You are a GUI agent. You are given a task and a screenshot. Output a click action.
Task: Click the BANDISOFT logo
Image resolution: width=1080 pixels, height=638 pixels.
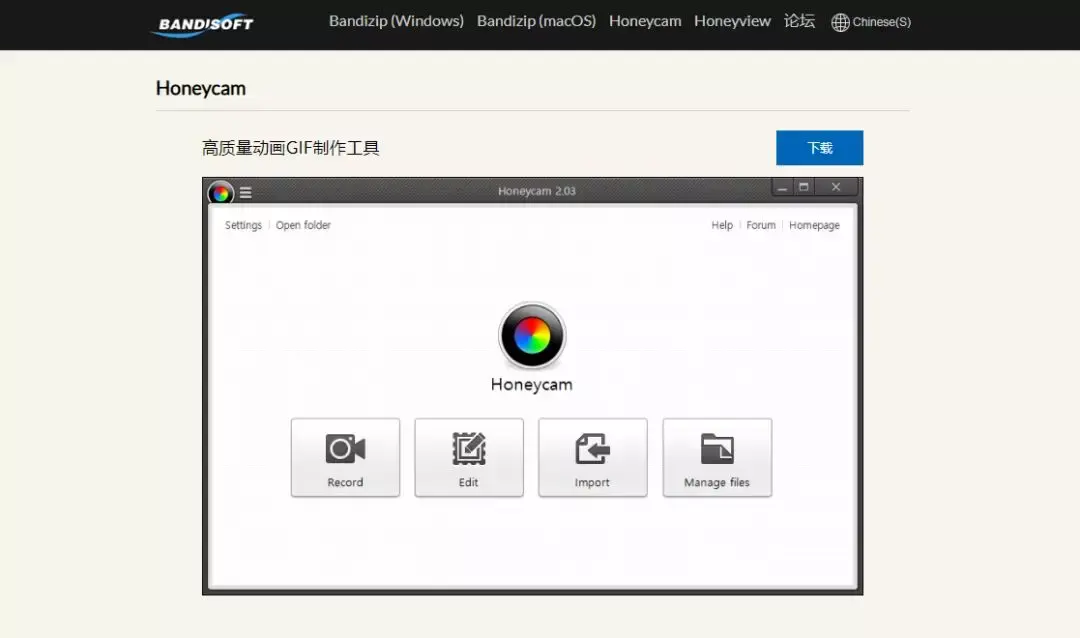pyautogui.click(x=201, y=24)
